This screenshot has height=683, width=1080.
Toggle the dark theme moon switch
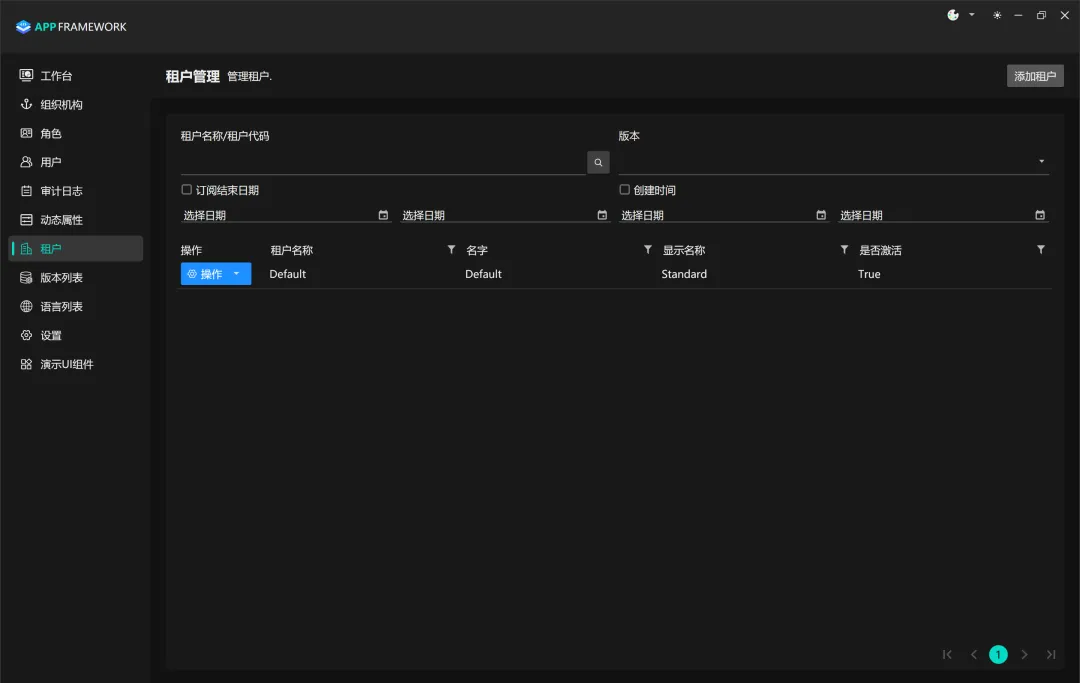[951, 15]
